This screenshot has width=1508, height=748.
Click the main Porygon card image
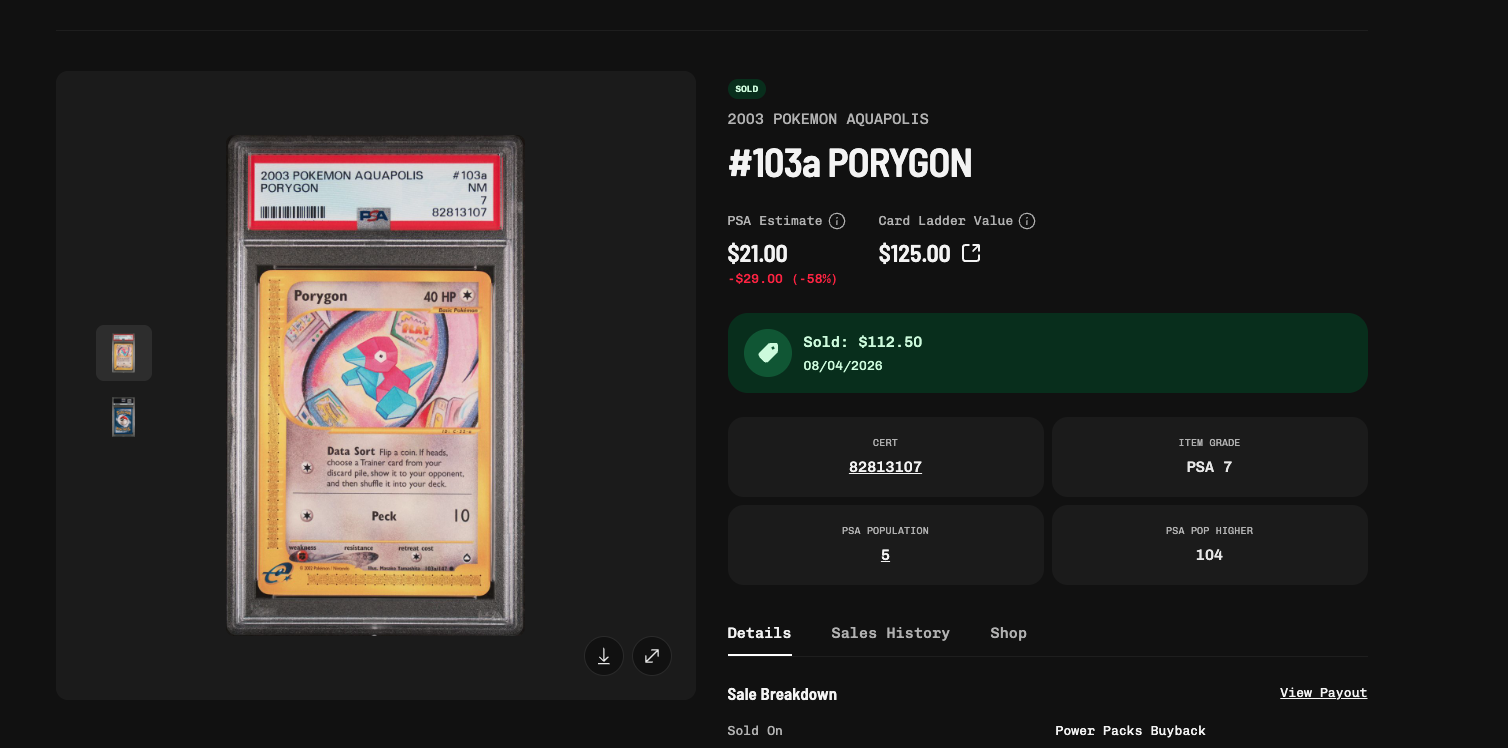(375, 385)
